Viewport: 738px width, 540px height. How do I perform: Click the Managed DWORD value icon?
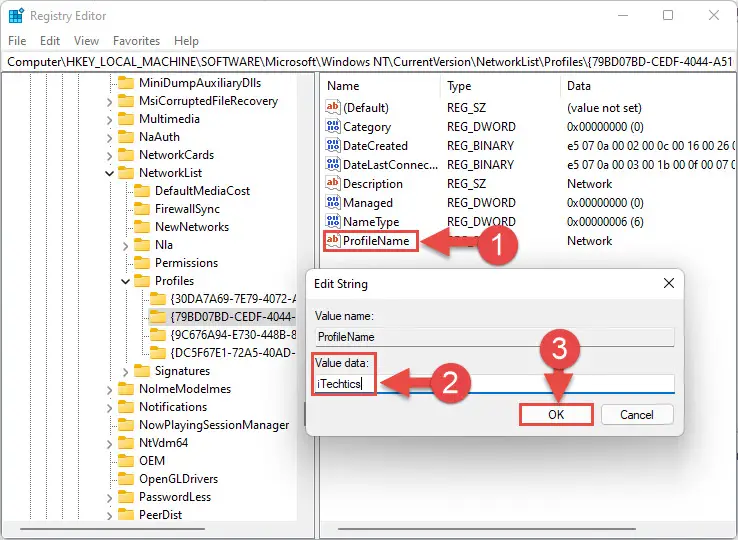333,202
